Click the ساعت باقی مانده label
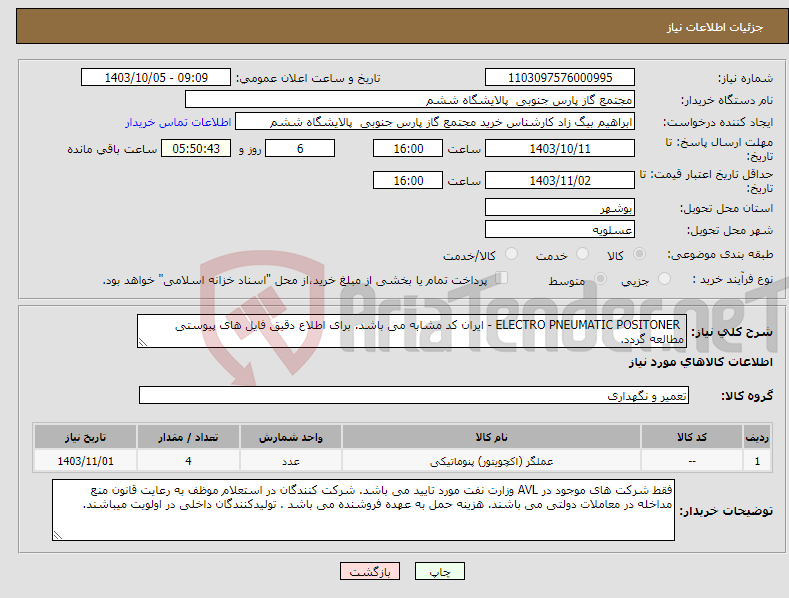Viewport: 789px width, 598px height. click(x=112, y=150)
